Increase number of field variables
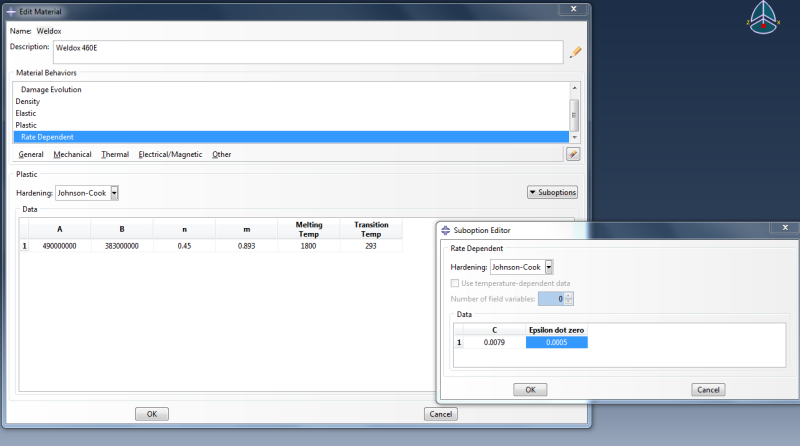Viewport: 800px width, 446px height. pos(569,296)
